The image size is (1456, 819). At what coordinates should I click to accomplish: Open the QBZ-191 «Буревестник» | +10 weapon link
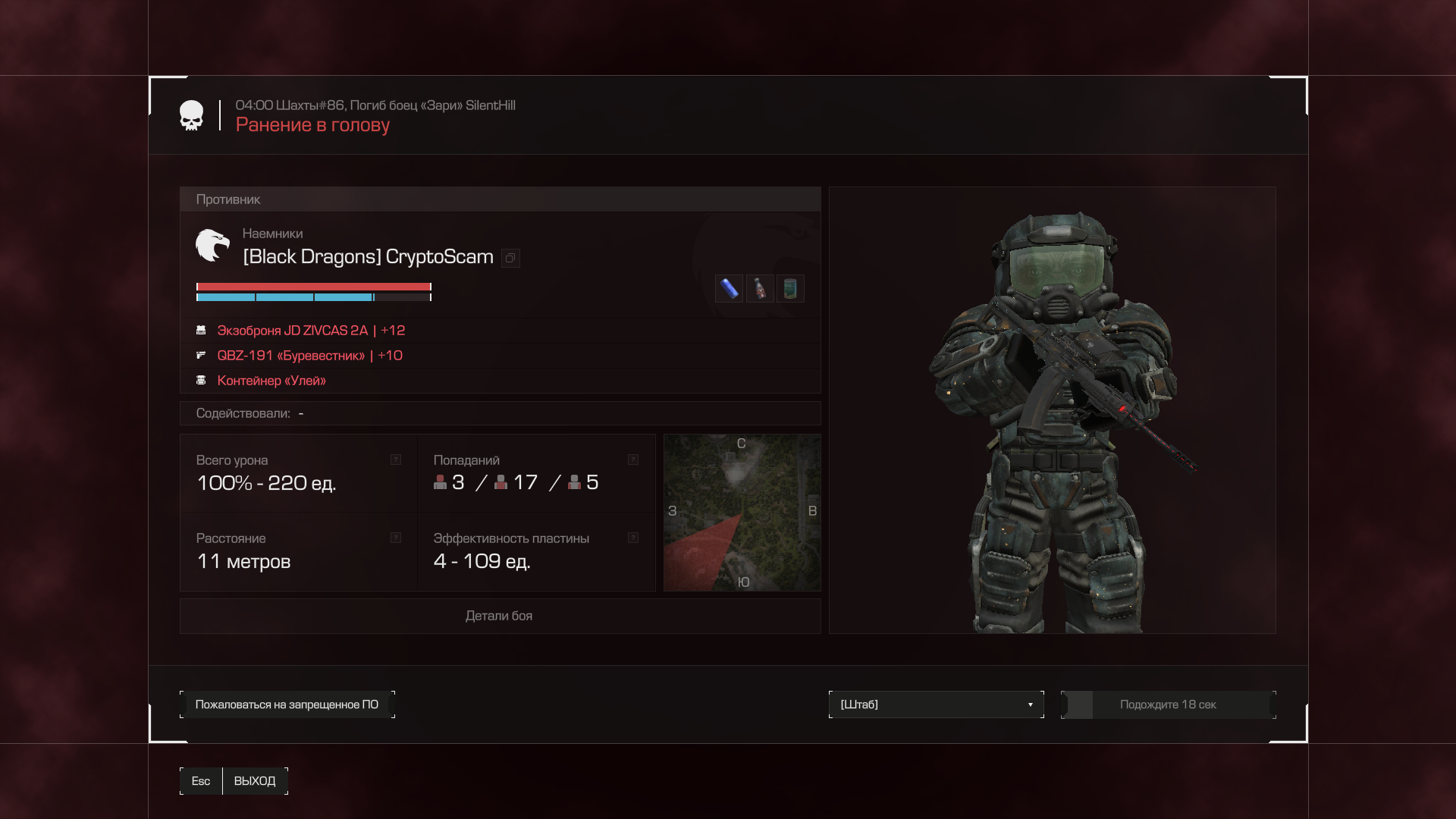pos(309,356)
